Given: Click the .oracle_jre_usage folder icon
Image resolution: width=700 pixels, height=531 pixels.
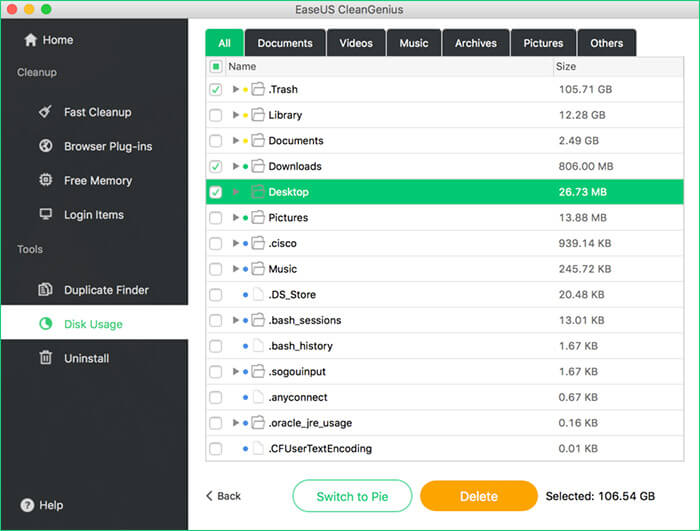Looking at the screenshot, I should pos(258,423).
